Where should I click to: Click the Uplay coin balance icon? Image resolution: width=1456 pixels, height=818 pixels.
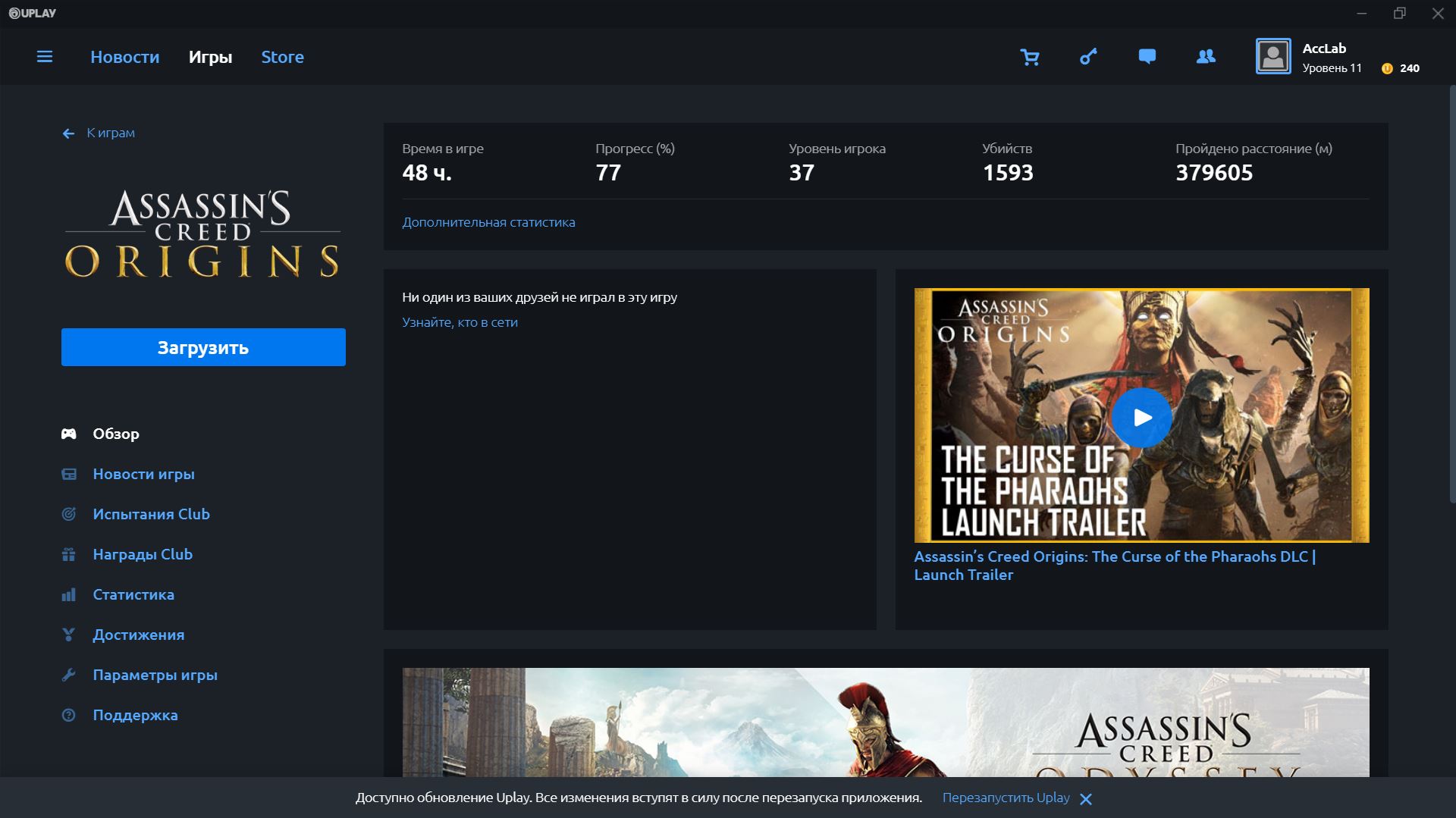coord(1387,68)
